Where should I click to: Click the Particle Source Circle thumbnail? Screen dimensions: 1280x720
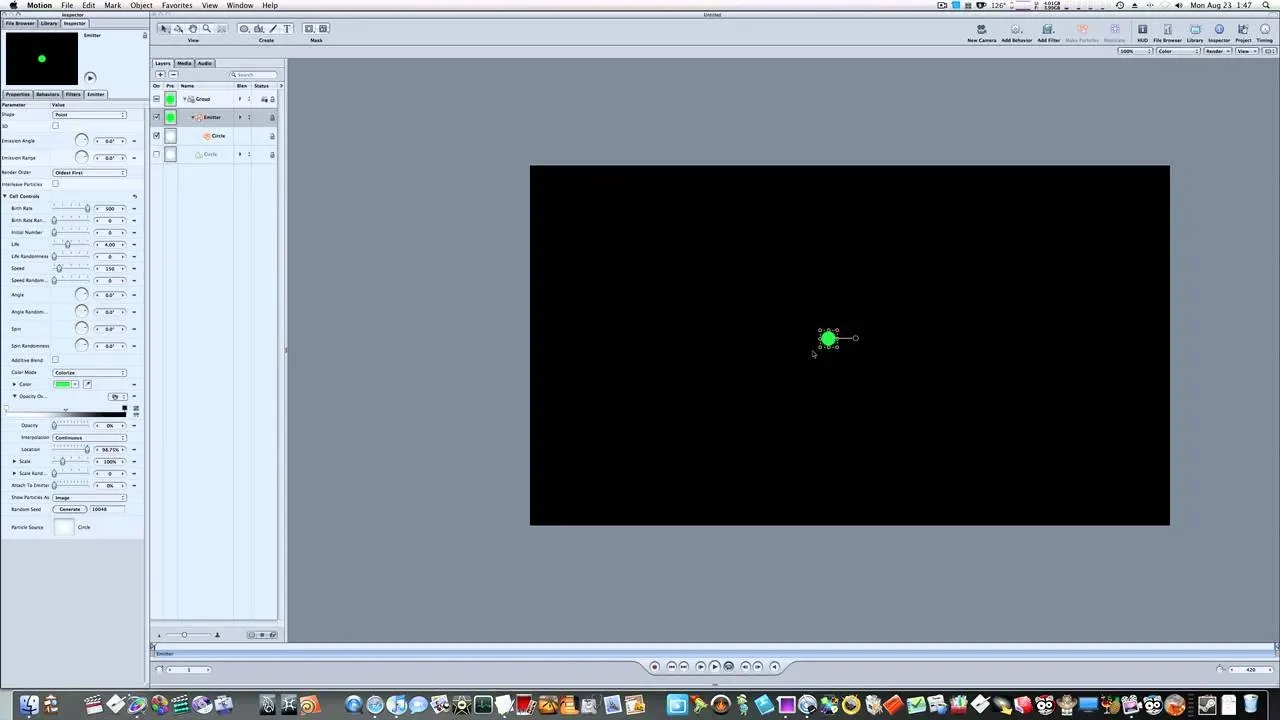click(64, 527)
